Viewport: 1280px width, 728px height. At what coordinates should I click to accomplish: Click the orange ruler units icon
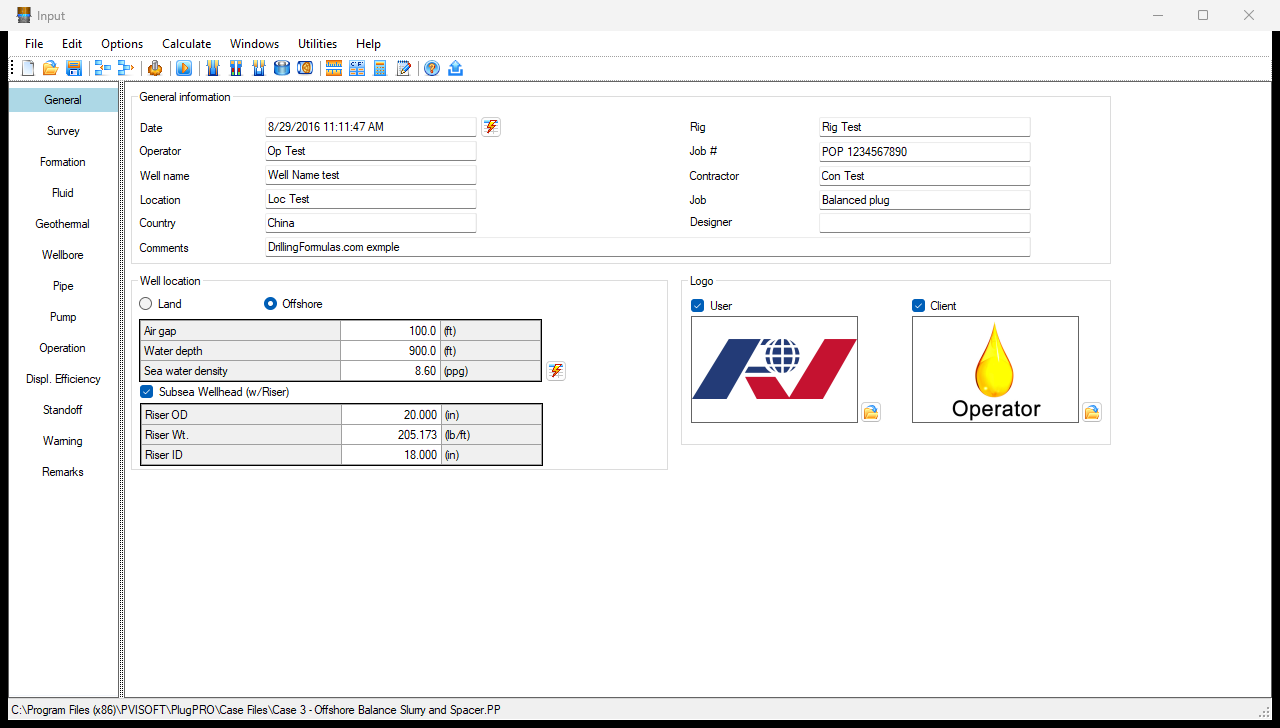point(334,68)
